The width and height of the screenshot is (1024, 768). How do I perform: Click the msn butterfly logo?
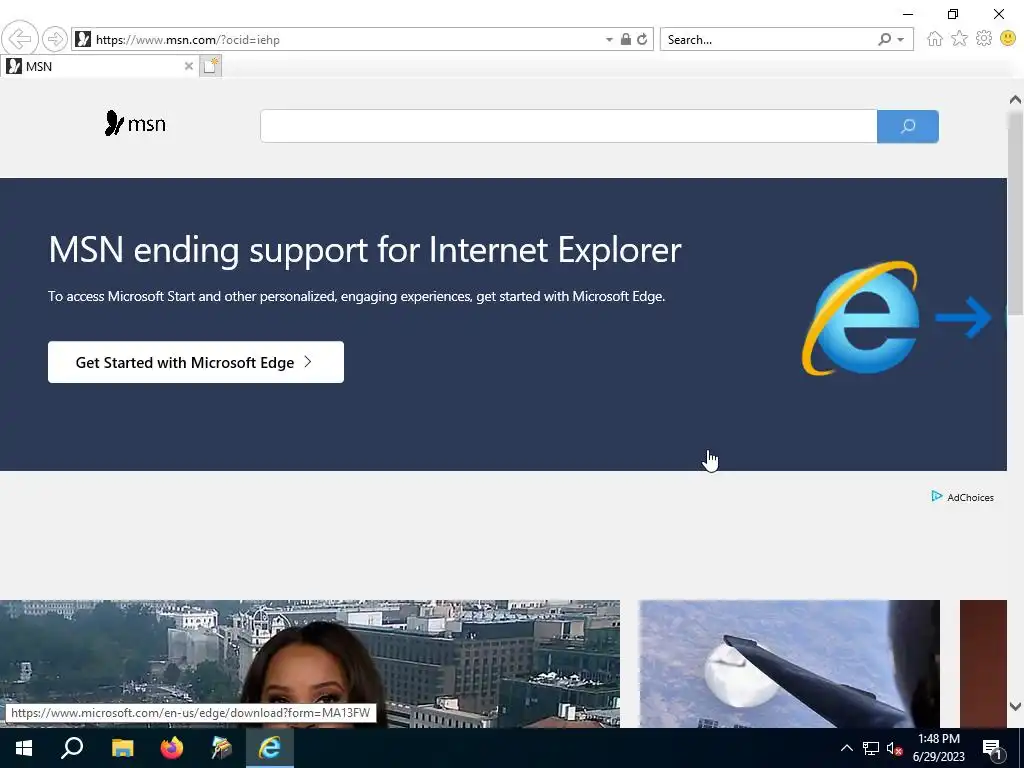[135, 123]
